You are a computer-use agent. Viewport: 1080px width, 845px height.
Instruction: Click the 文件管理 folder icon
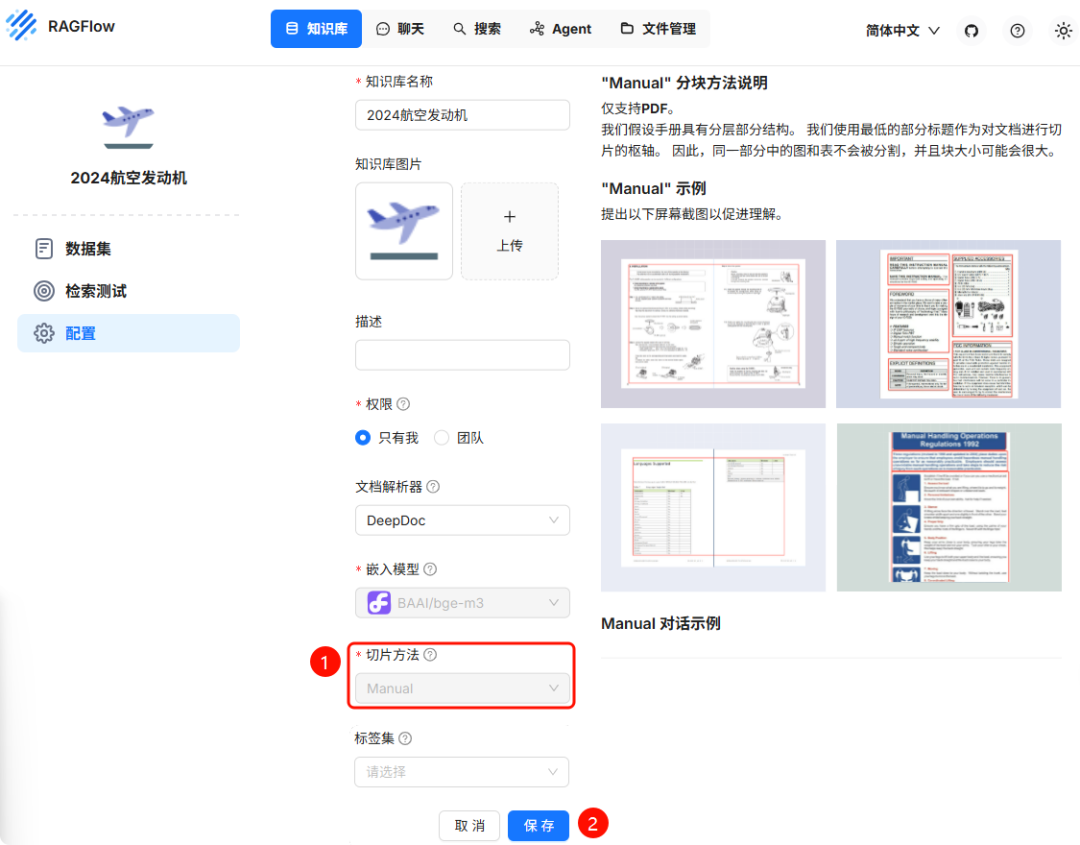(627, 28)
